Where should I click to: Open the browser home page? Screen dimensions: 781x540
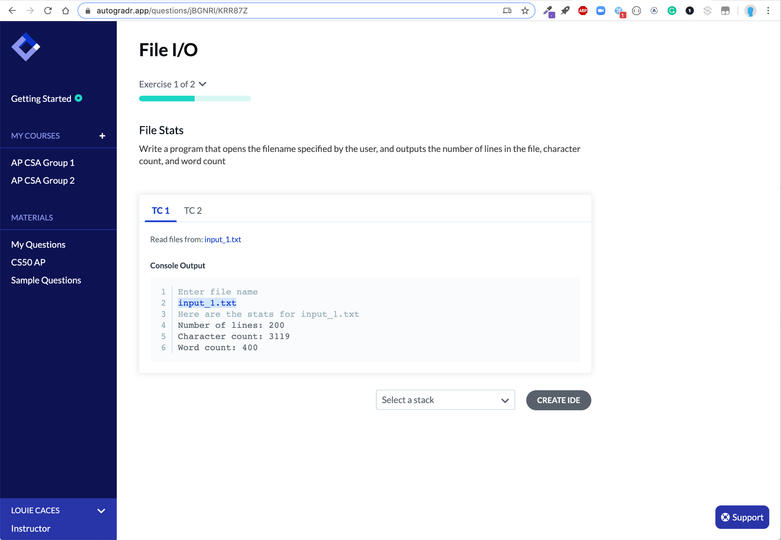click(65, 10)
